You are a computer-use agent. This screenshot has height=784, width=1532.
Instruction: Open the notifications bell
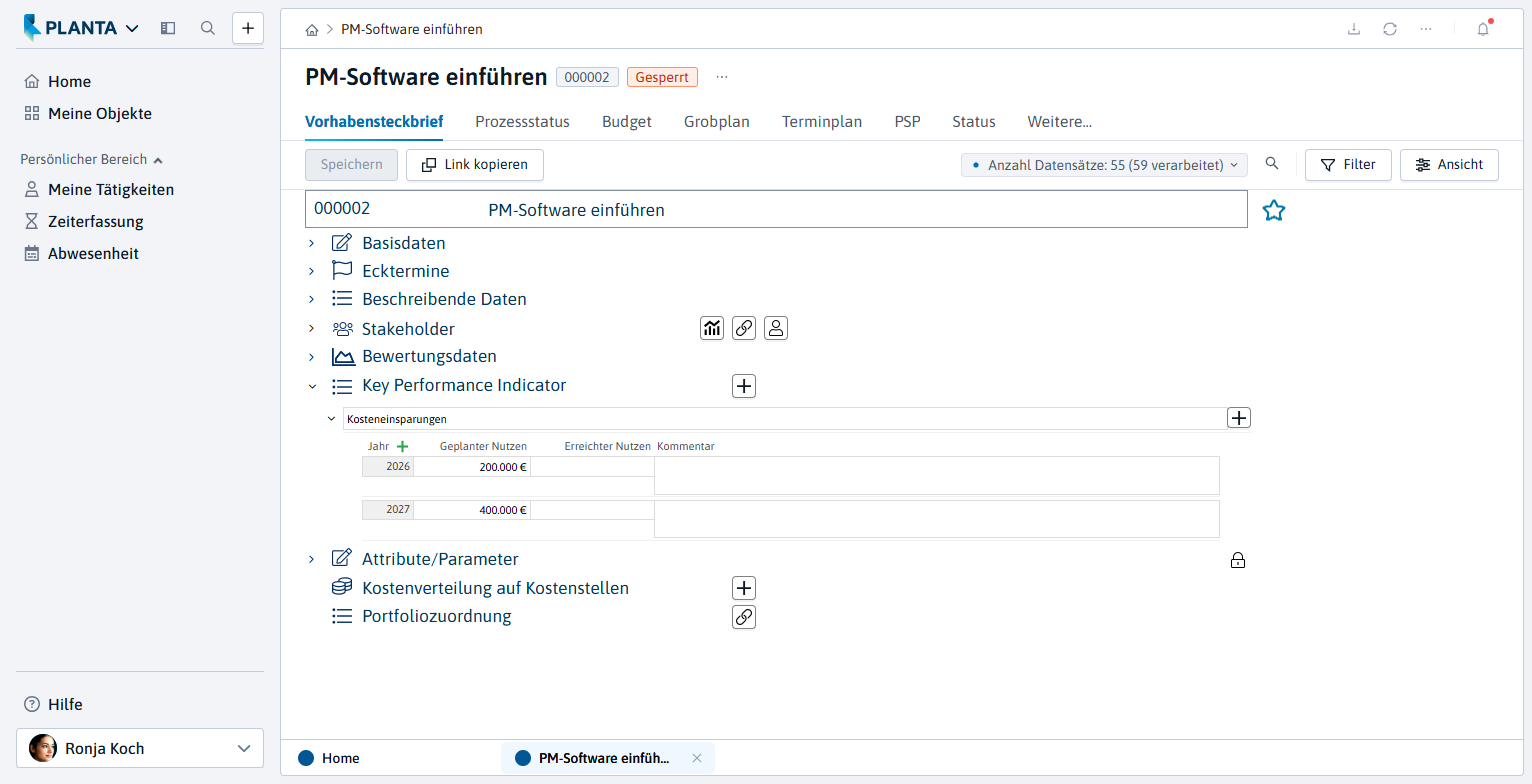[x=1483, y=29]
